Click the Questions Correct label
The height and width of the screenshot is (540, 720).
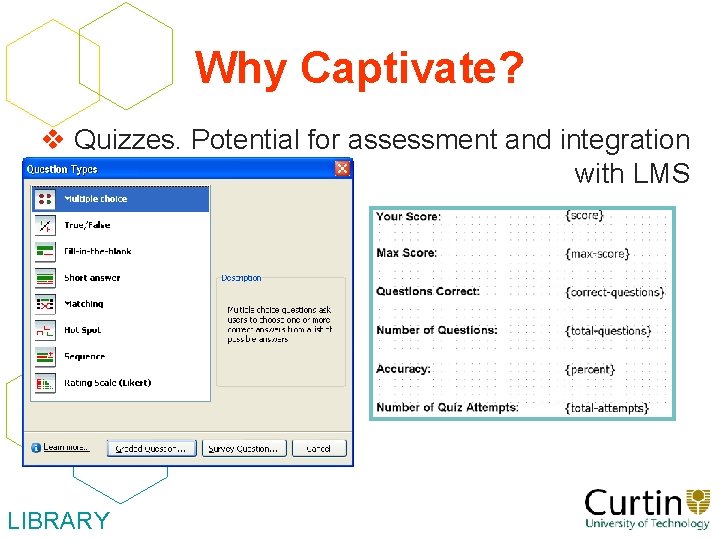coord(428,291)
